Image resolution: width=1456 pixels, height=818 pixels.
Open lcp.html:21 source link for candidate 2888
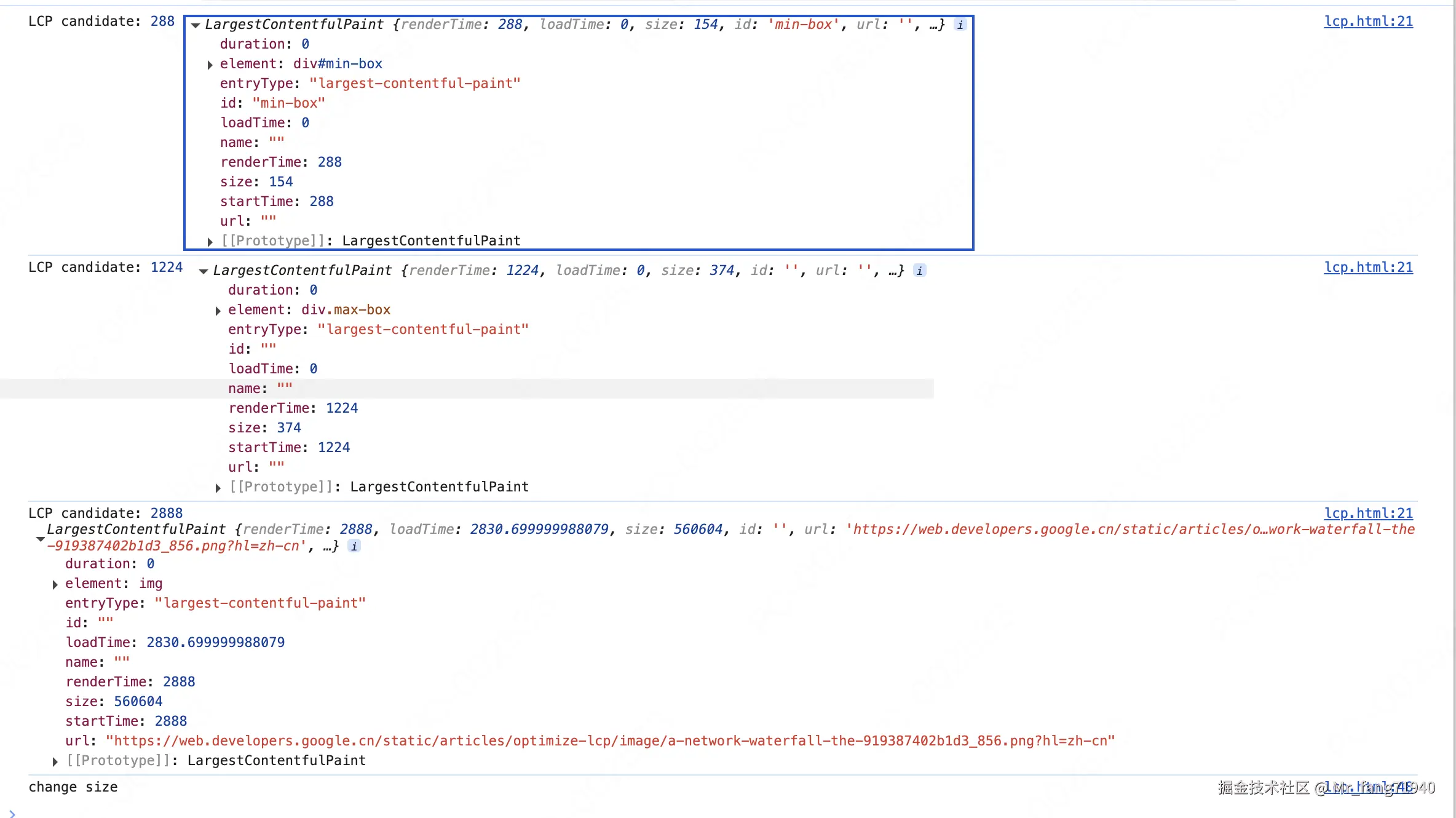(1368, 514)
